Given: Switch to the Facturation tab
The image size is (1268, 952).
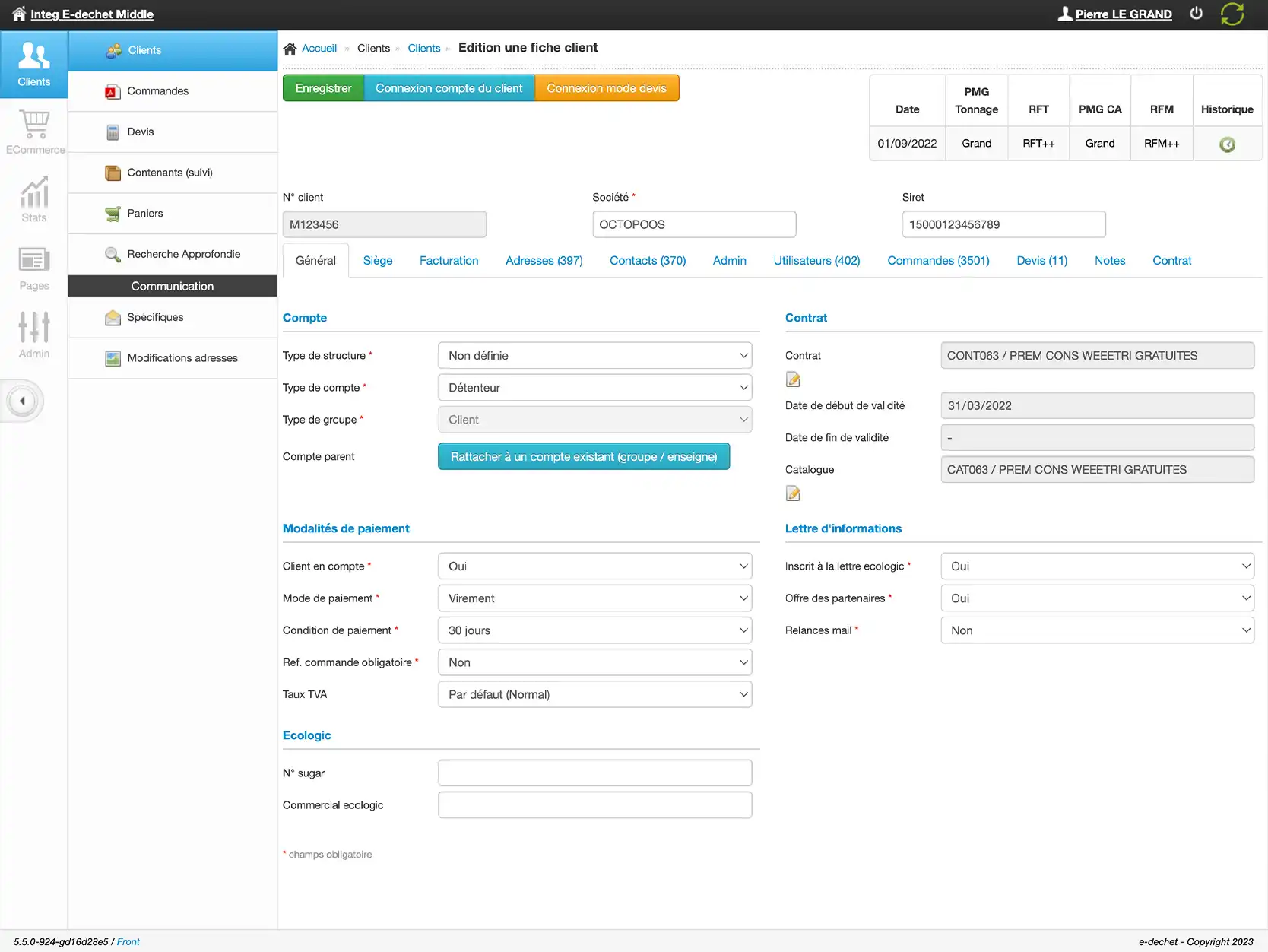Looking at the screenshot, I should click(449, 260).
